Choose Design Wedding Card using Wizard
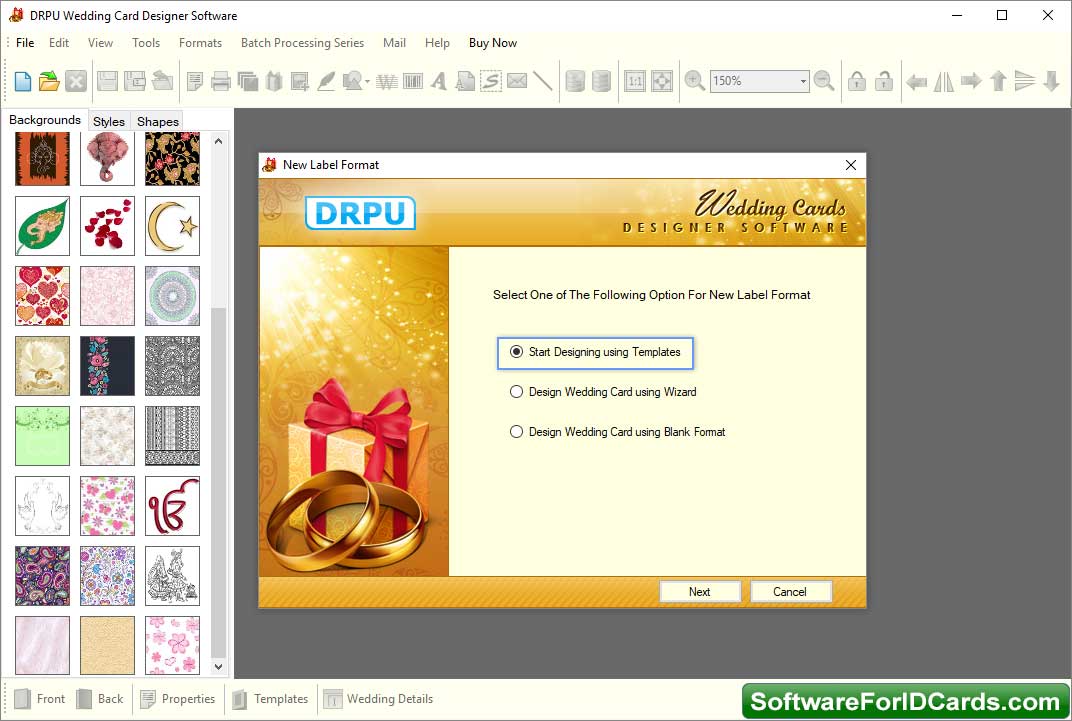This screenshot has height=721, width=1072. (516, 392)
